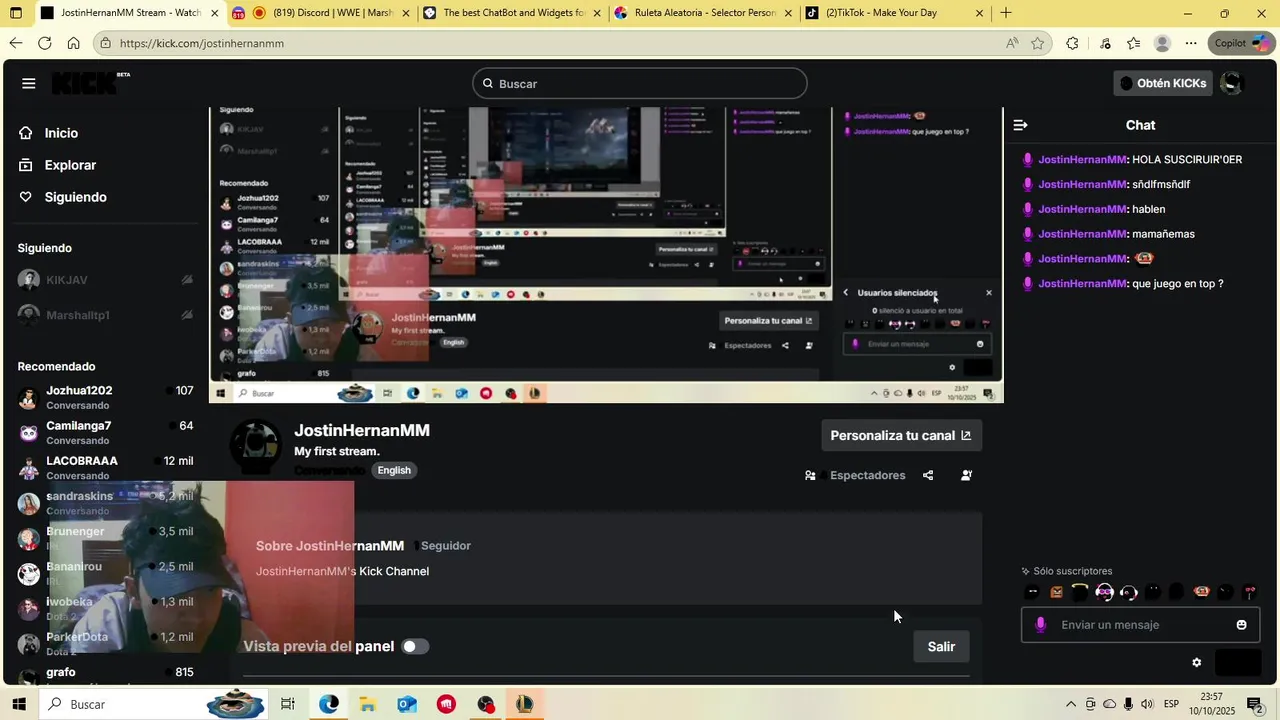Open the Kick hamburger sidebar menu
The image size is (1280, 720).
coord(28,84)
